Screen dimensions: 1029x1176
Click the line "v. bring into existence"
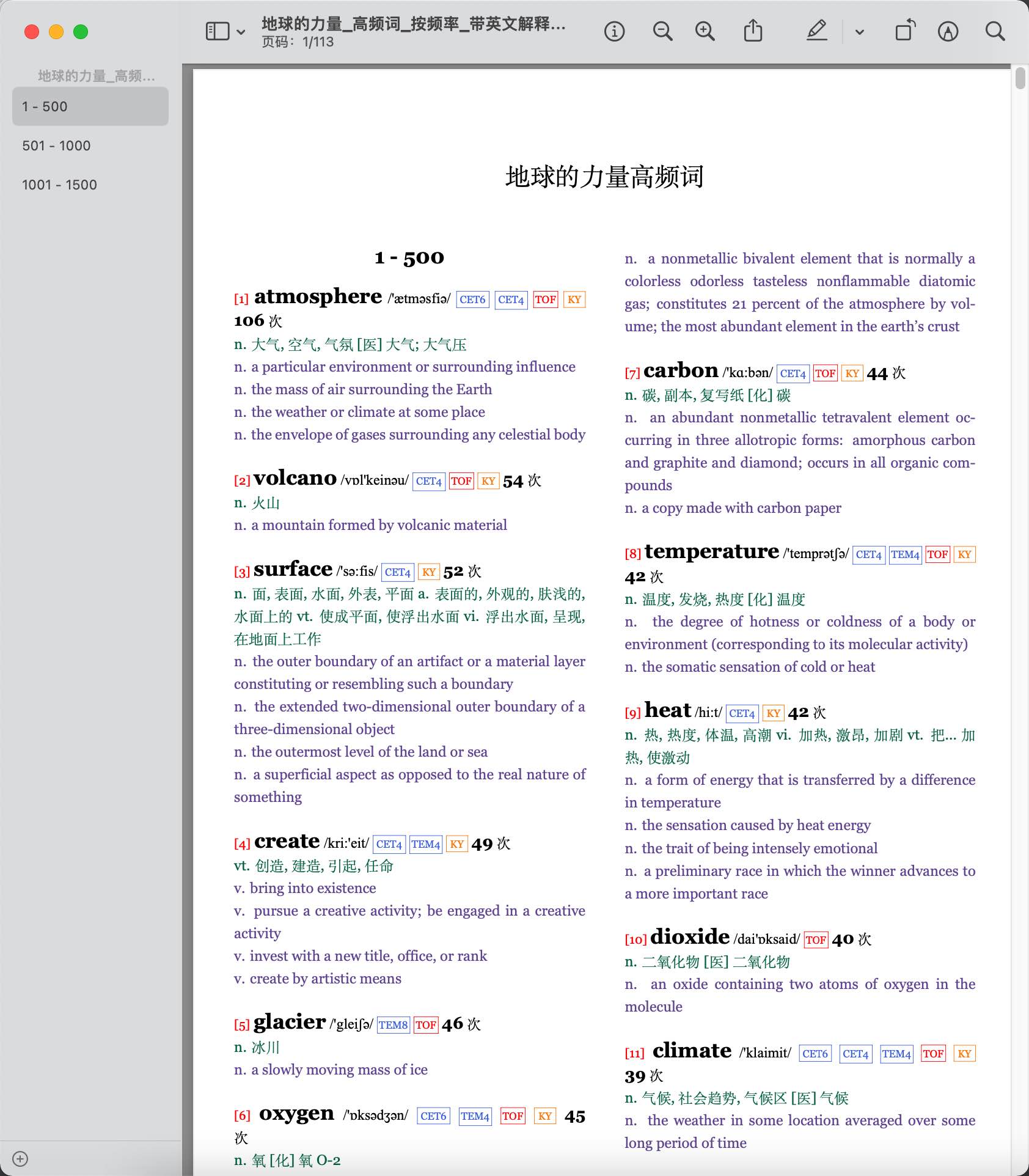coord(305,888)
